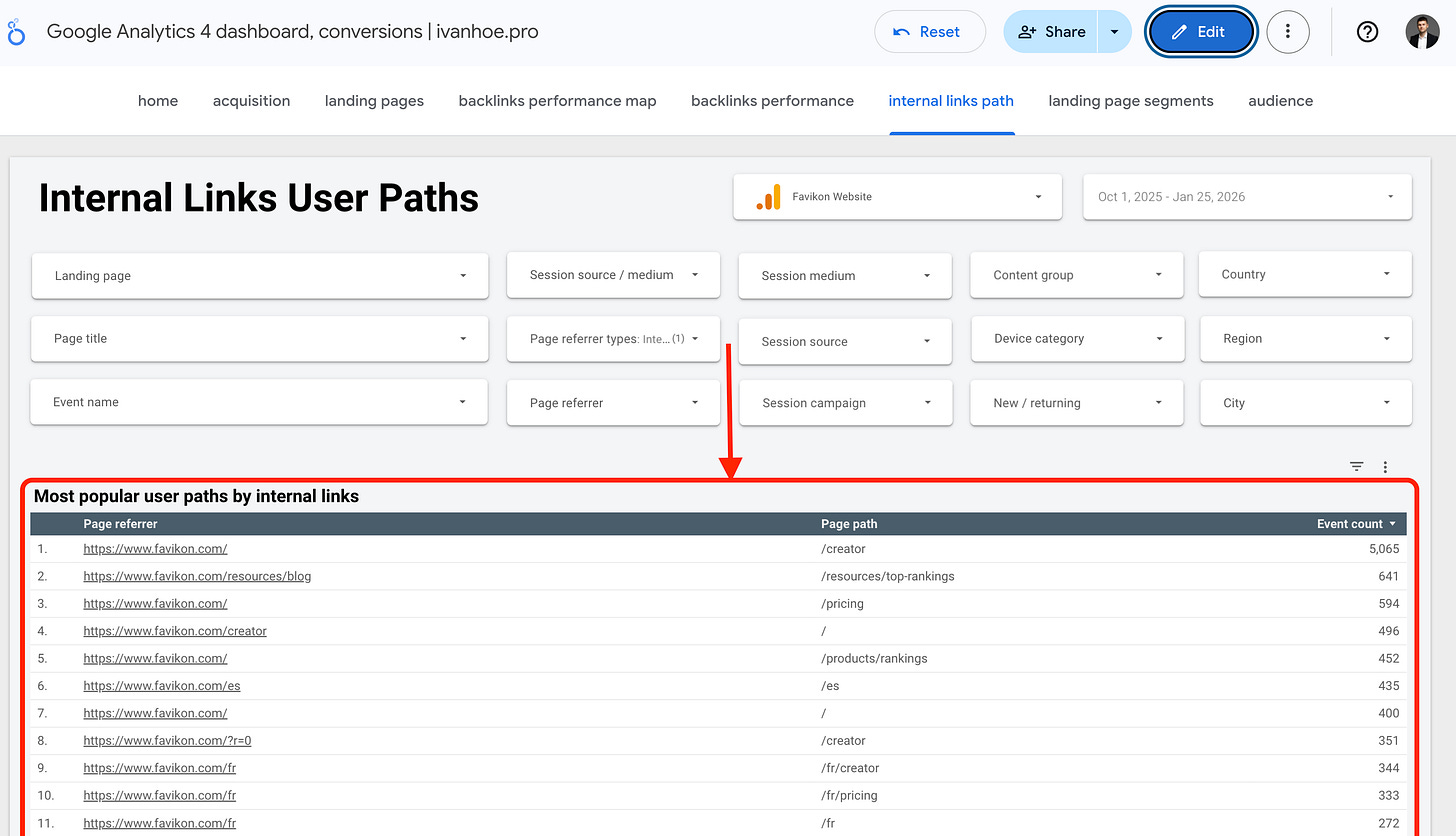Click the Edit button
1456x836 pixels.
point(1200,31)
